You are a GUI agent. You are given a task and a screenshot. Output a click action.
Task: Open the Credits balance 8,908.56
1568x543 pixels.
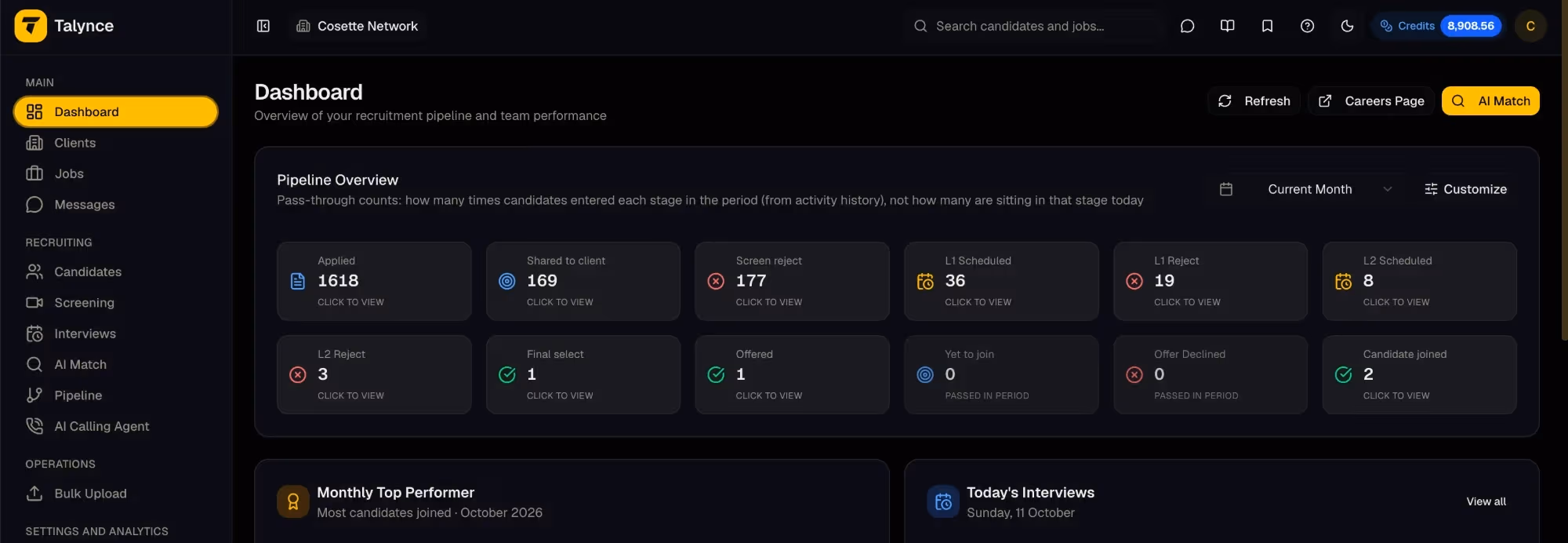[1439, 26]
